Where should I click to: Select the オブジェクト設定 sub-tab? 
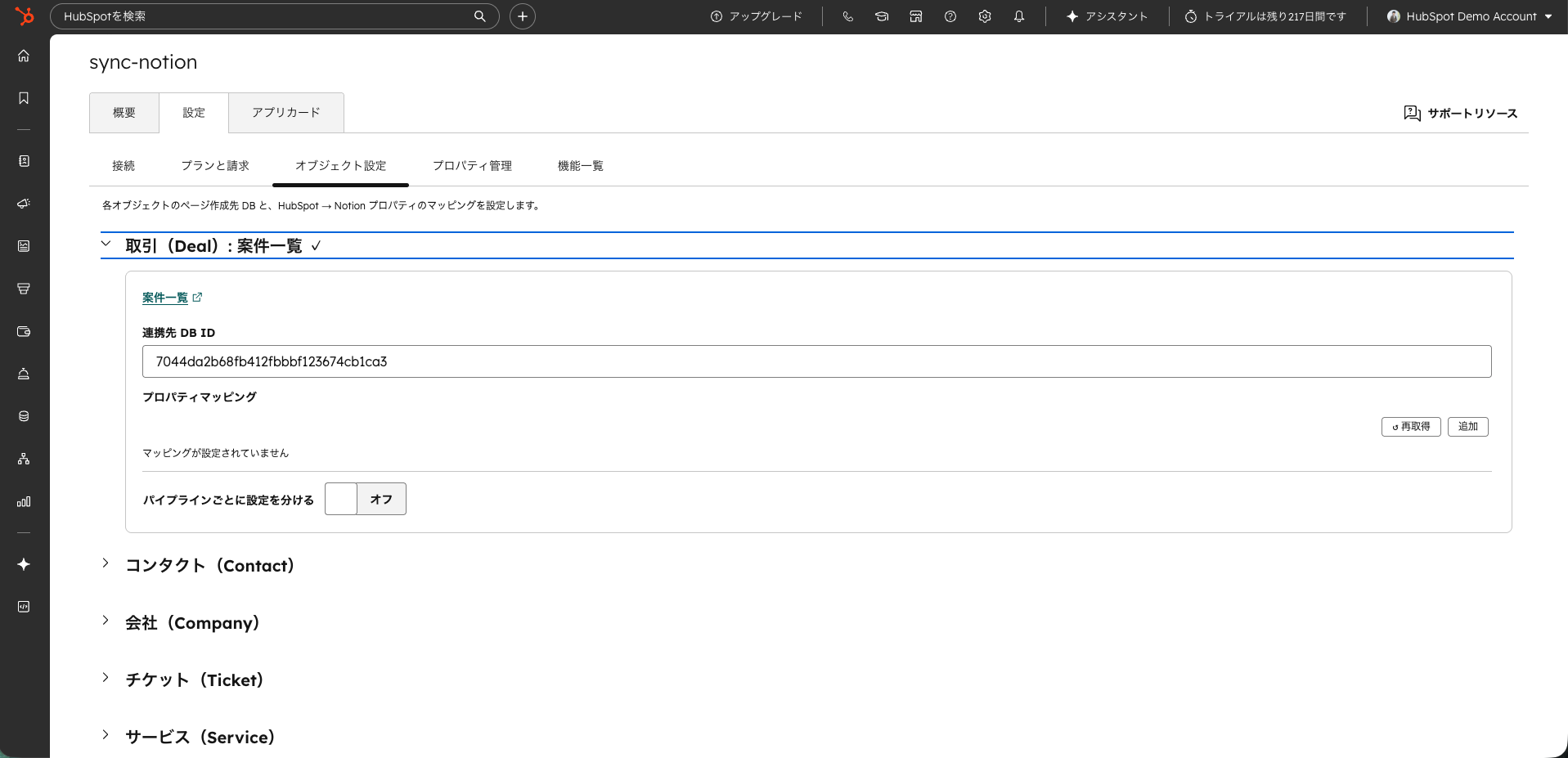tap(340, 166)
